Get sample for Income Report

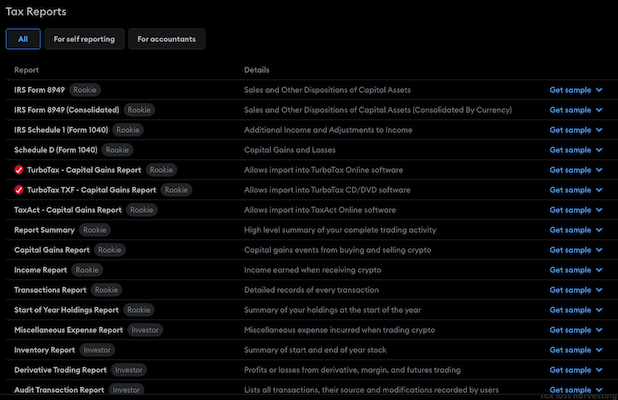tap(570, 270)
